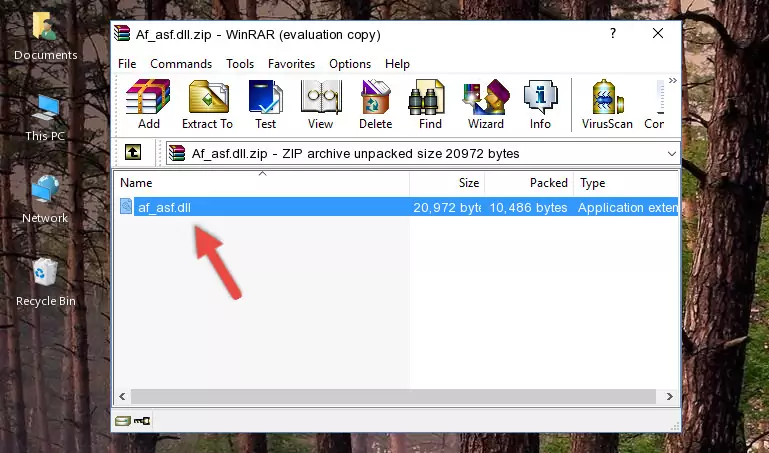Click the af_asf.dll file icon
This screenshot has height=453, width=769.
coord(126,207)
